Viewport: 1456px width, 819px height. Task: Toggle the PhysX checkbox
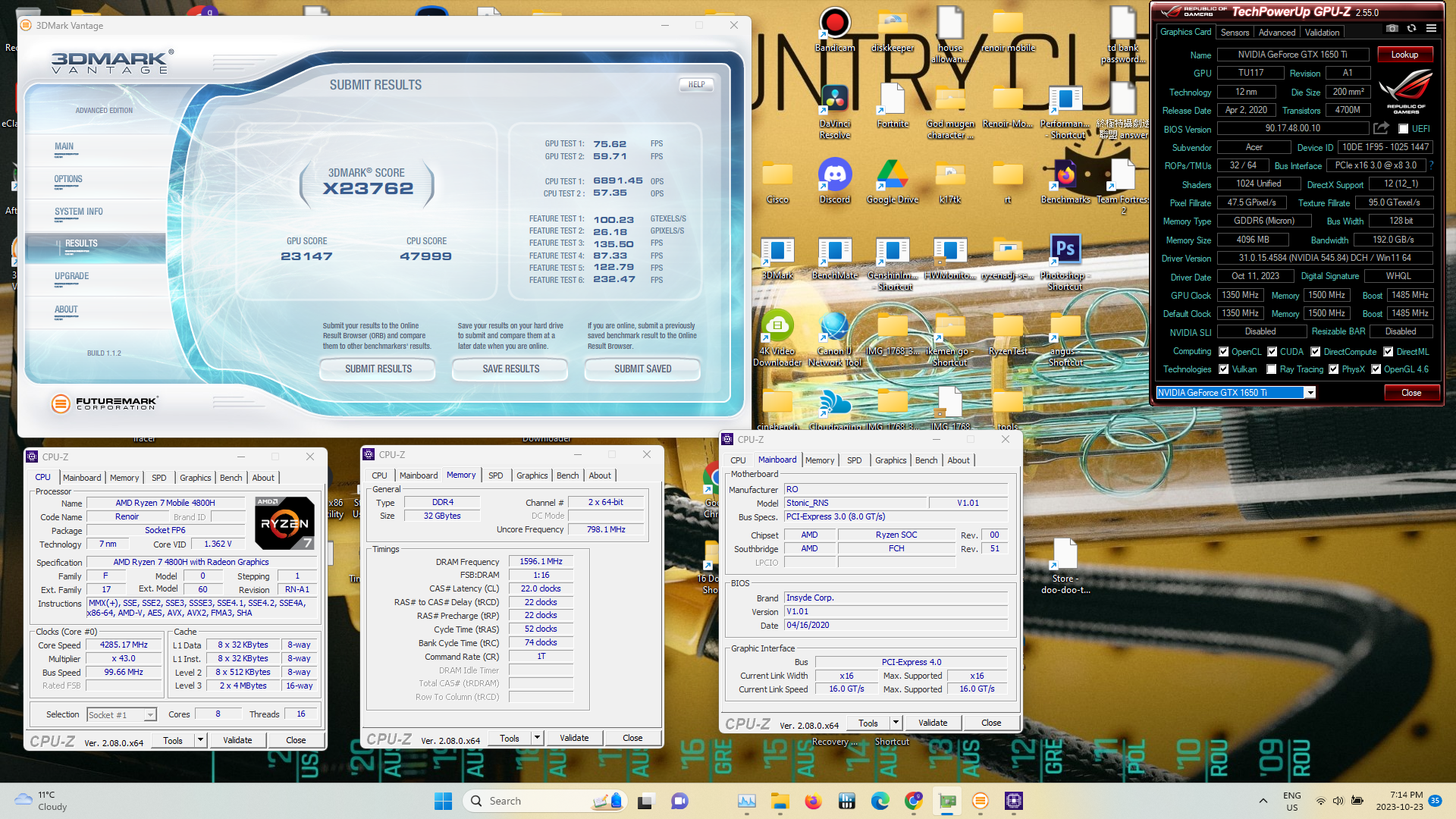[1333, 369]
